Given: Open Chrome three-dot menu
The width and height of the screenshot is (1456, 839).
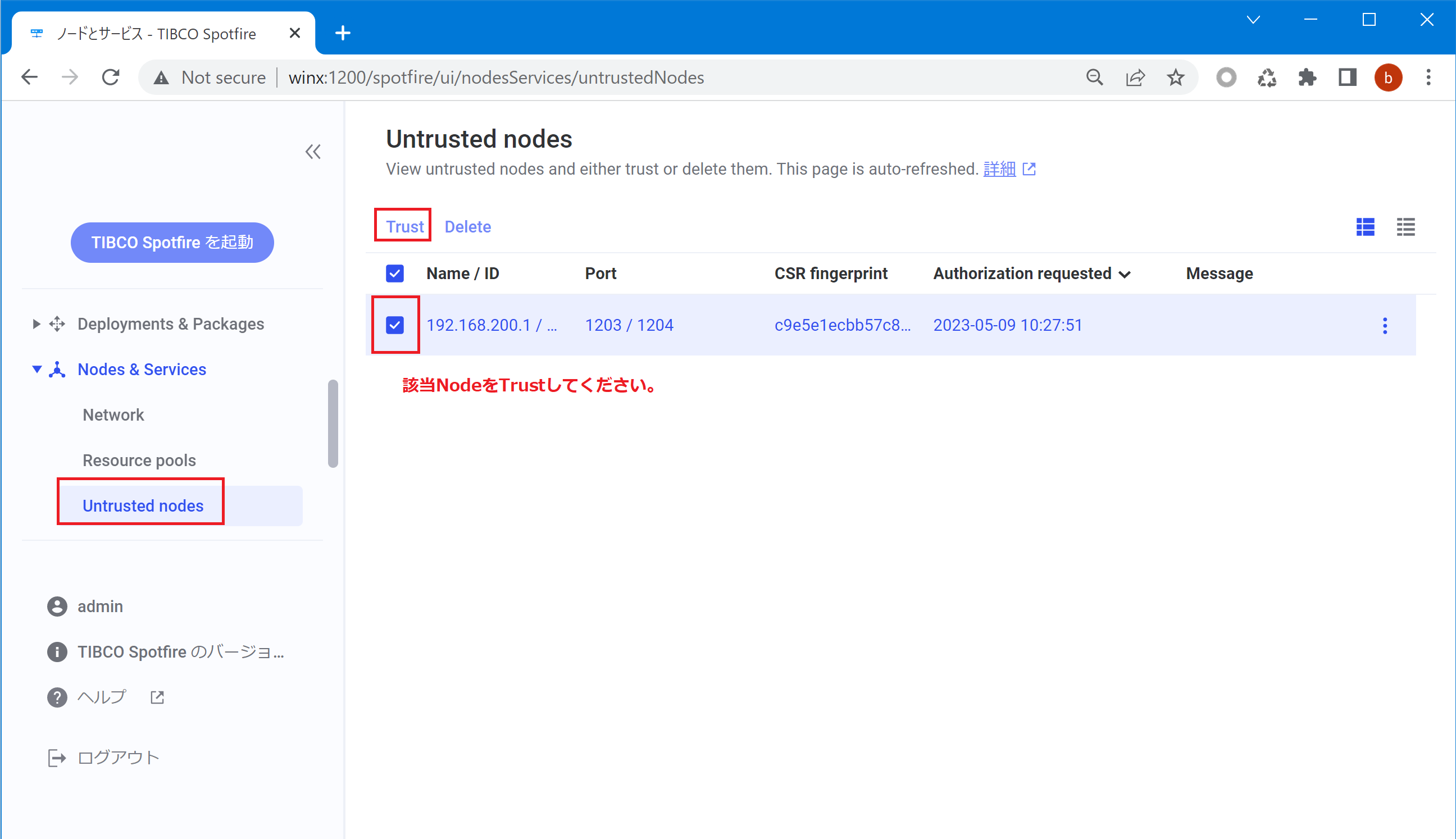Looking at the screenshot, I should 1428,77.
